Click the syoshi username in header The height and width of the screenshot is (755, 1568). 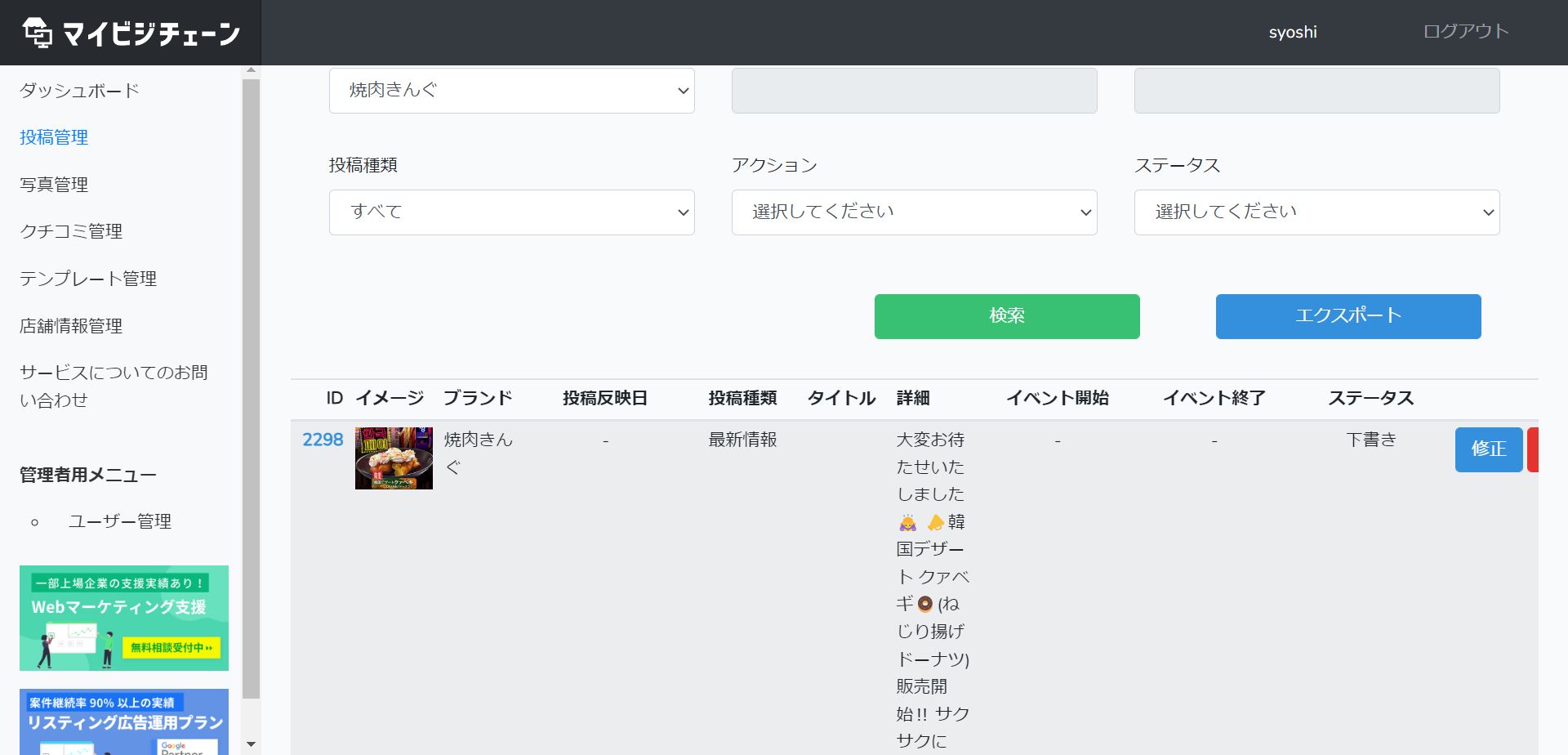[x=1293, y=32]
